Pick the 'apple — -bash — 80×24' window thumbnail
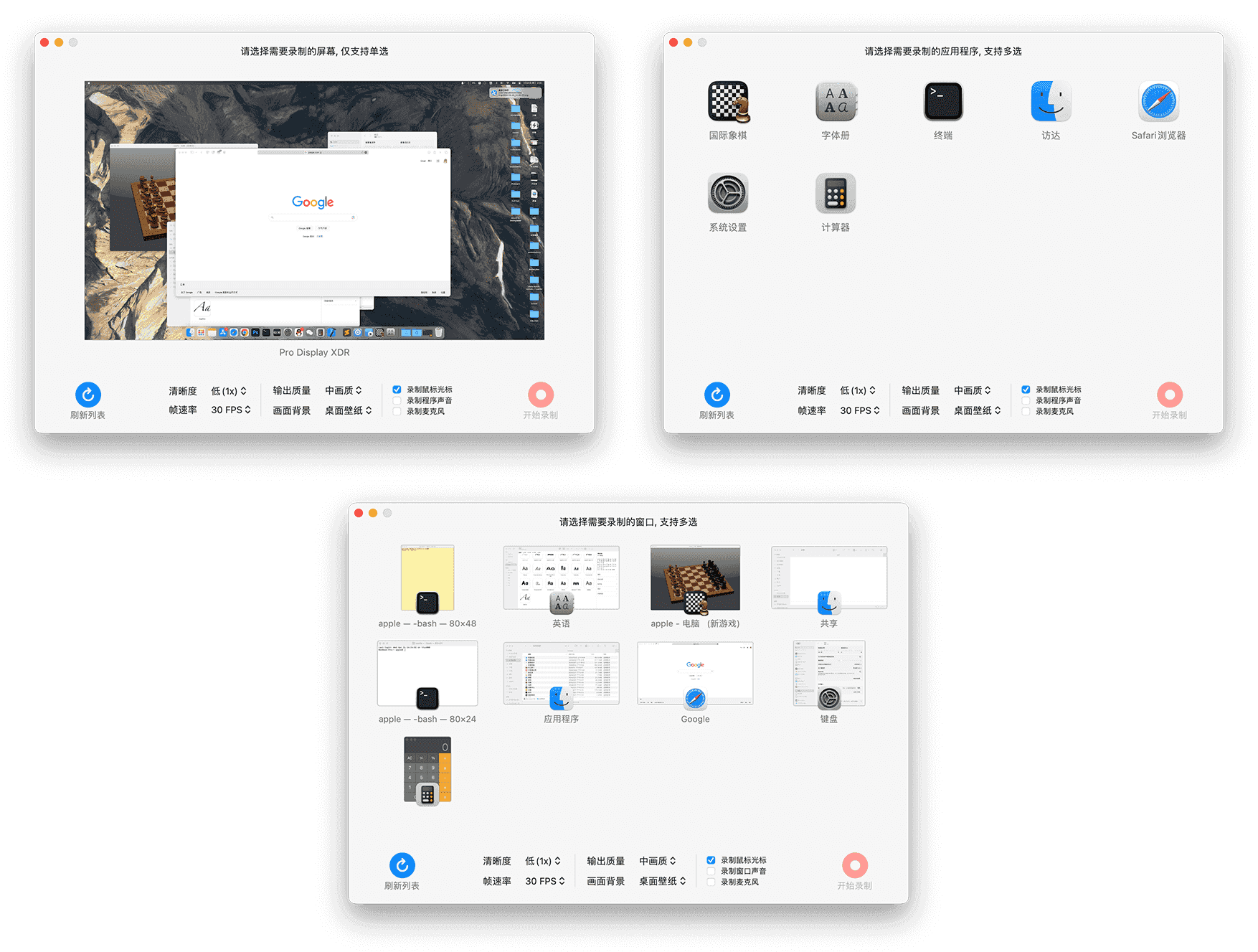The image size is (1258, 952). coord(427,674)
